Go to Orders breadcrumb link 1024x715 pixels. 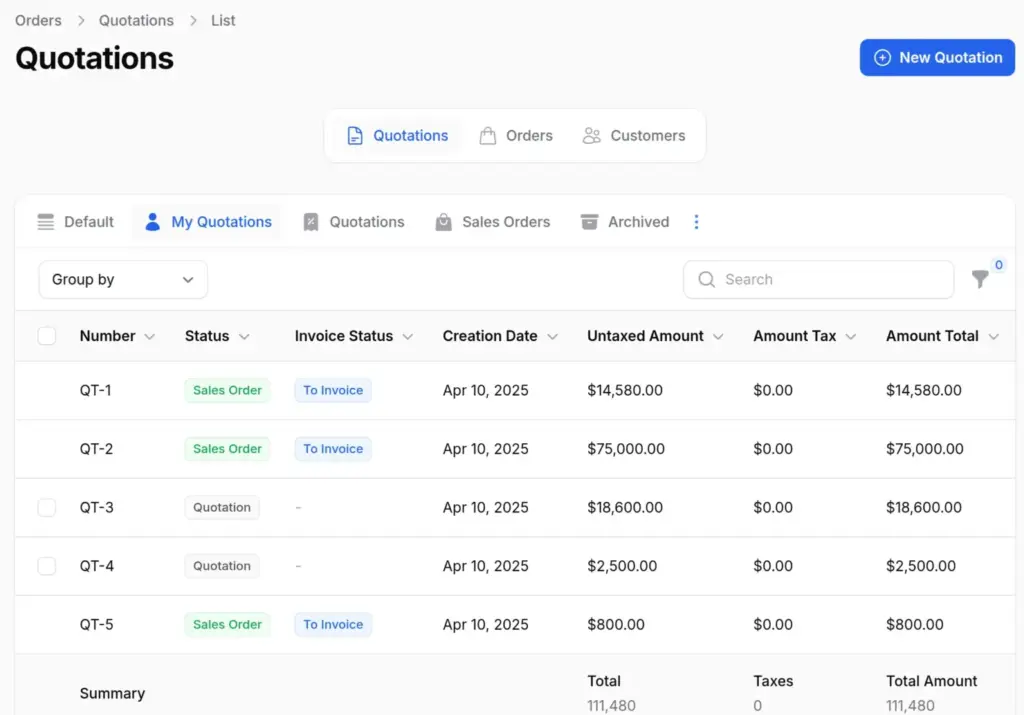click(38, 20)
